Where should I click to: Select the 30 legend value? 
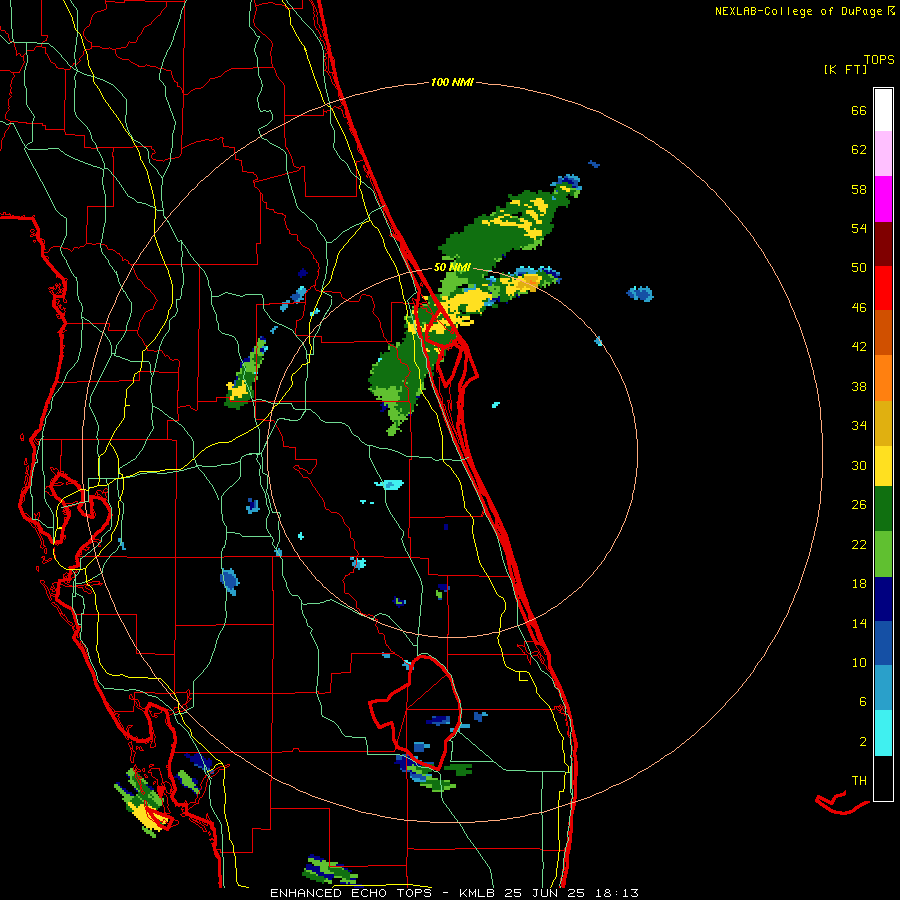[859, 465]
